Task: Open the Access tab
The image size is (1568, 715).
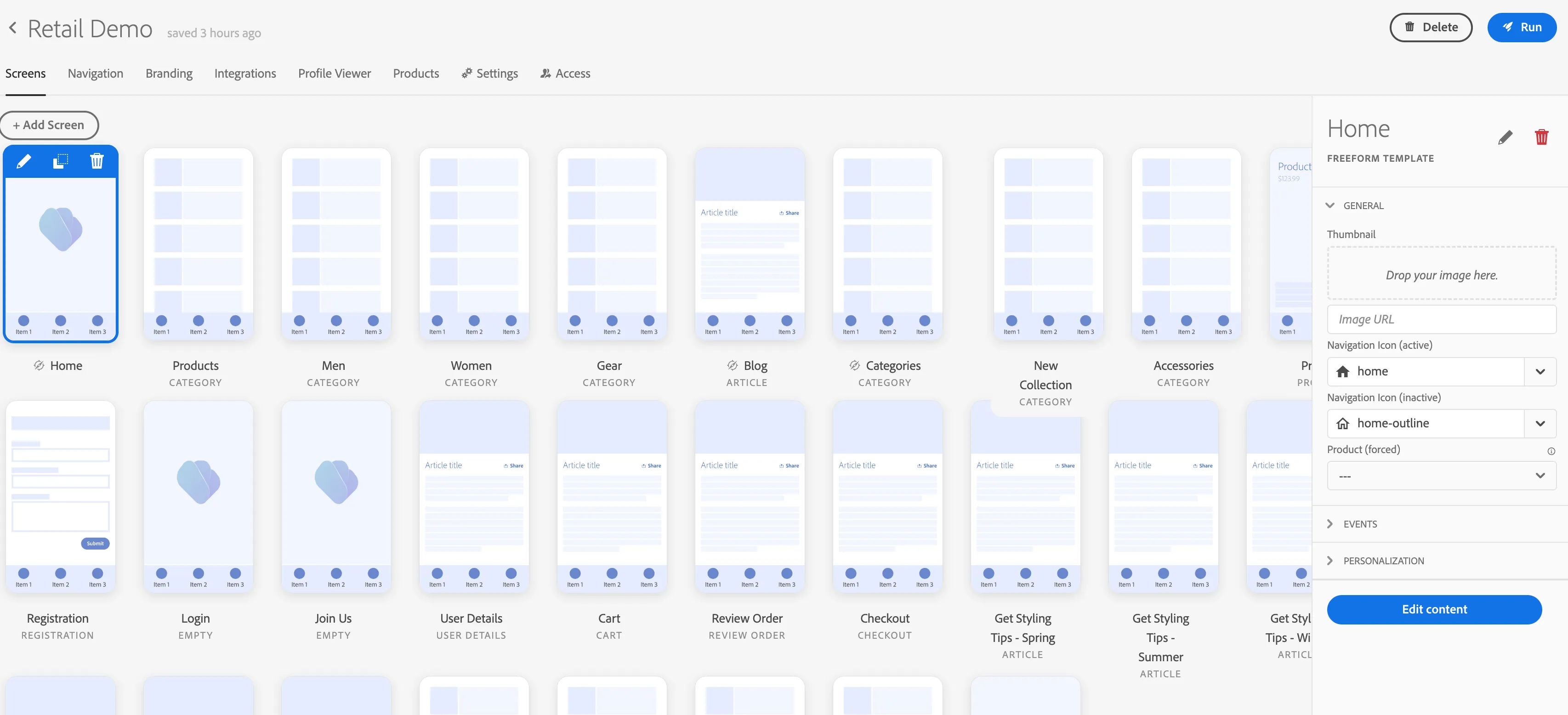Action: pos(565,74)
